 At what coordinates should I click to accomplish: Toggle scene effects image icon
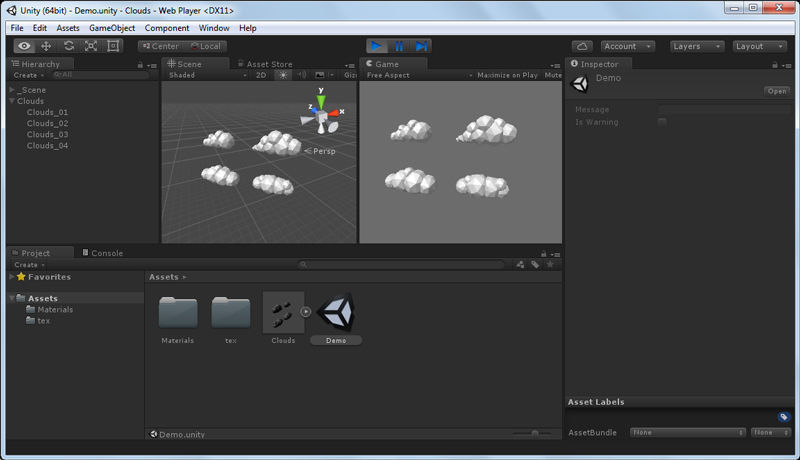point(320,75)
